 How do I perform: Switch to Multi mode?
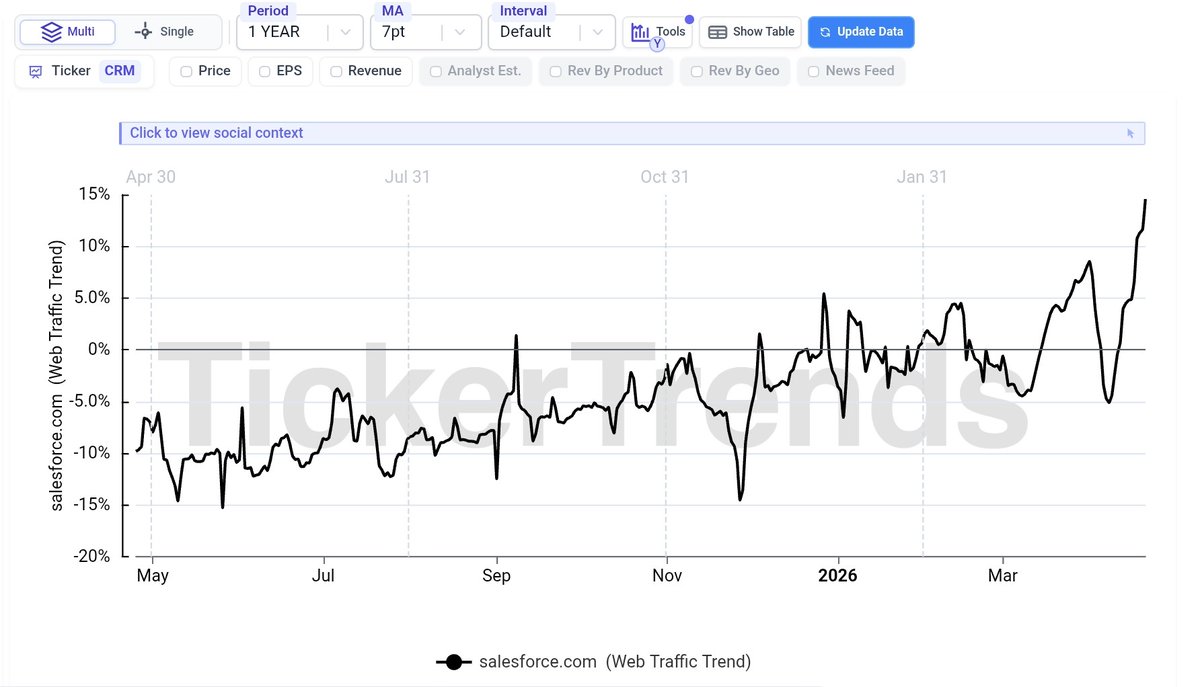[68, 32]
